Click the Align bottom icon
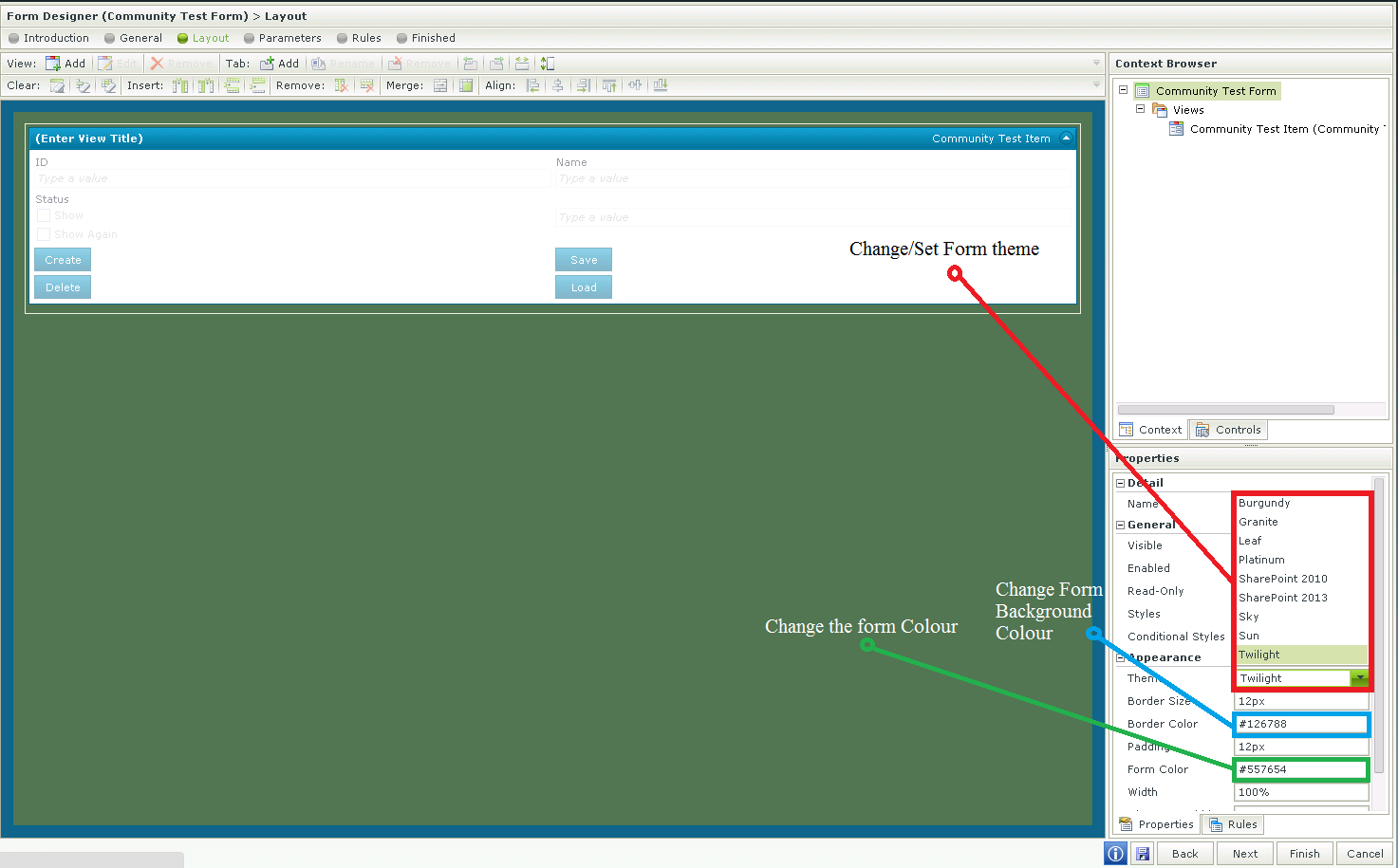The height and width of the screenshot is (868, 1398). tap(661, 85)
